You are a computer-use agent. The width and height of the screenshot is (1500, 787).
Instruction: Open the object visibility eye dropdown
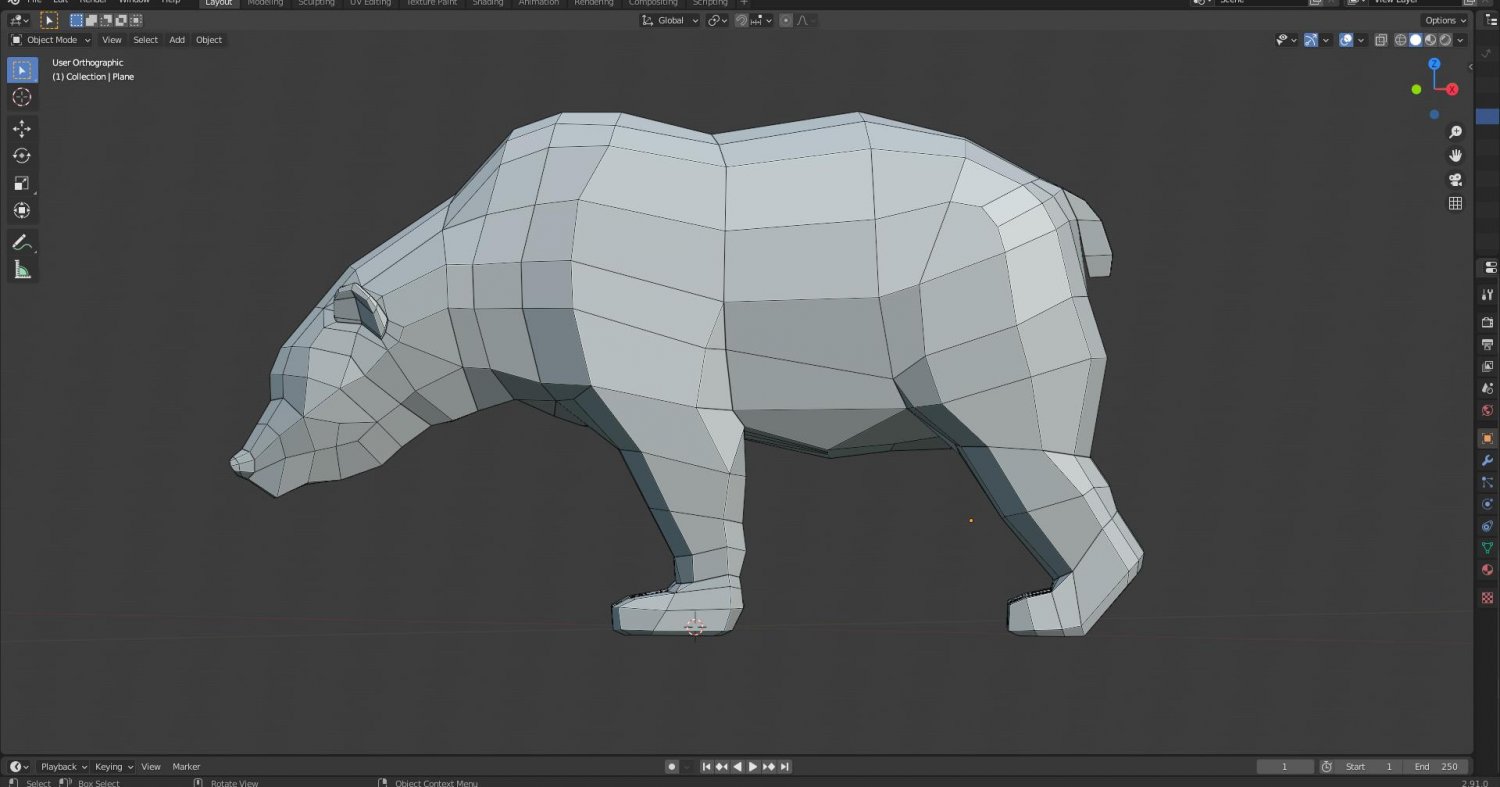point(1286,40)
